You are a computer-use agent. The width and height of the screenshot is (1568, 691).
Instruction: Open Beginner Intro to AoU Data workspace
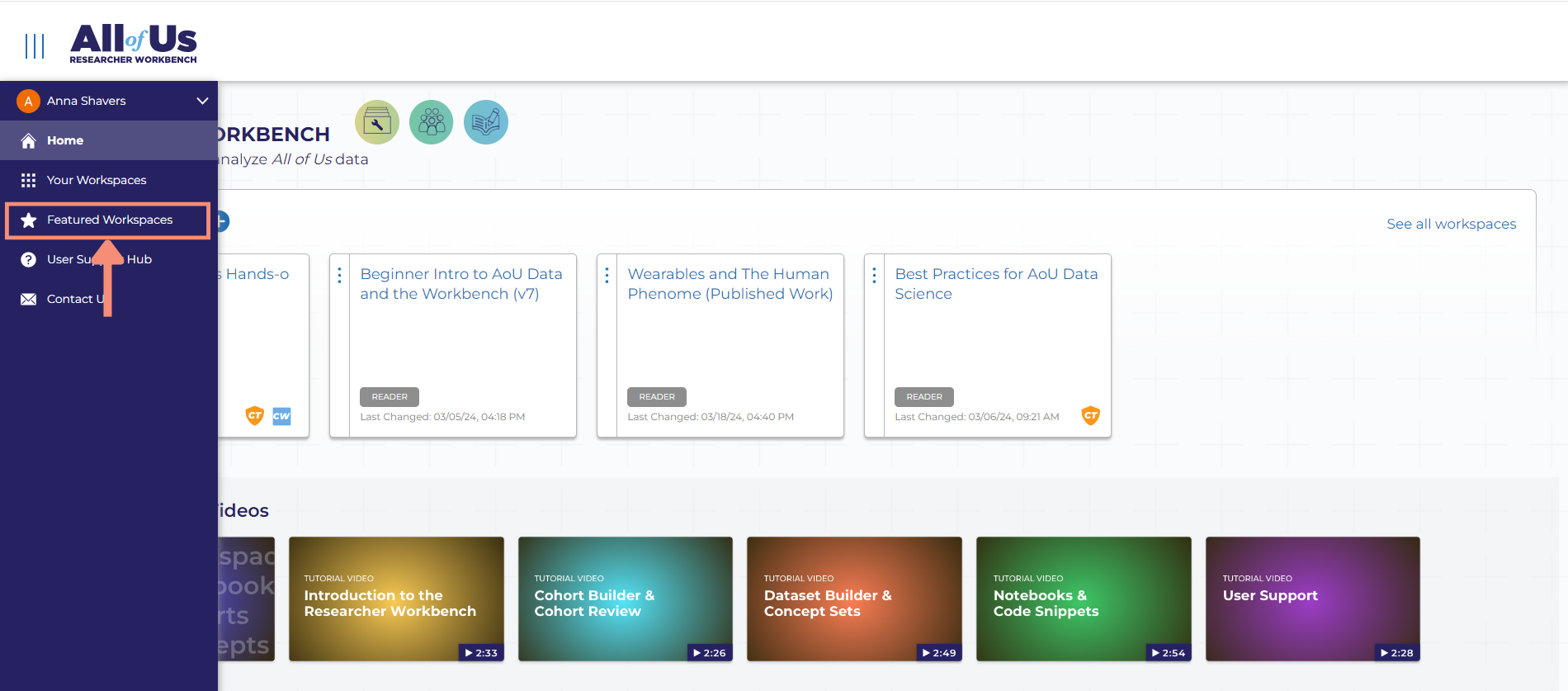pyautogui.click(x=461, y=284)
